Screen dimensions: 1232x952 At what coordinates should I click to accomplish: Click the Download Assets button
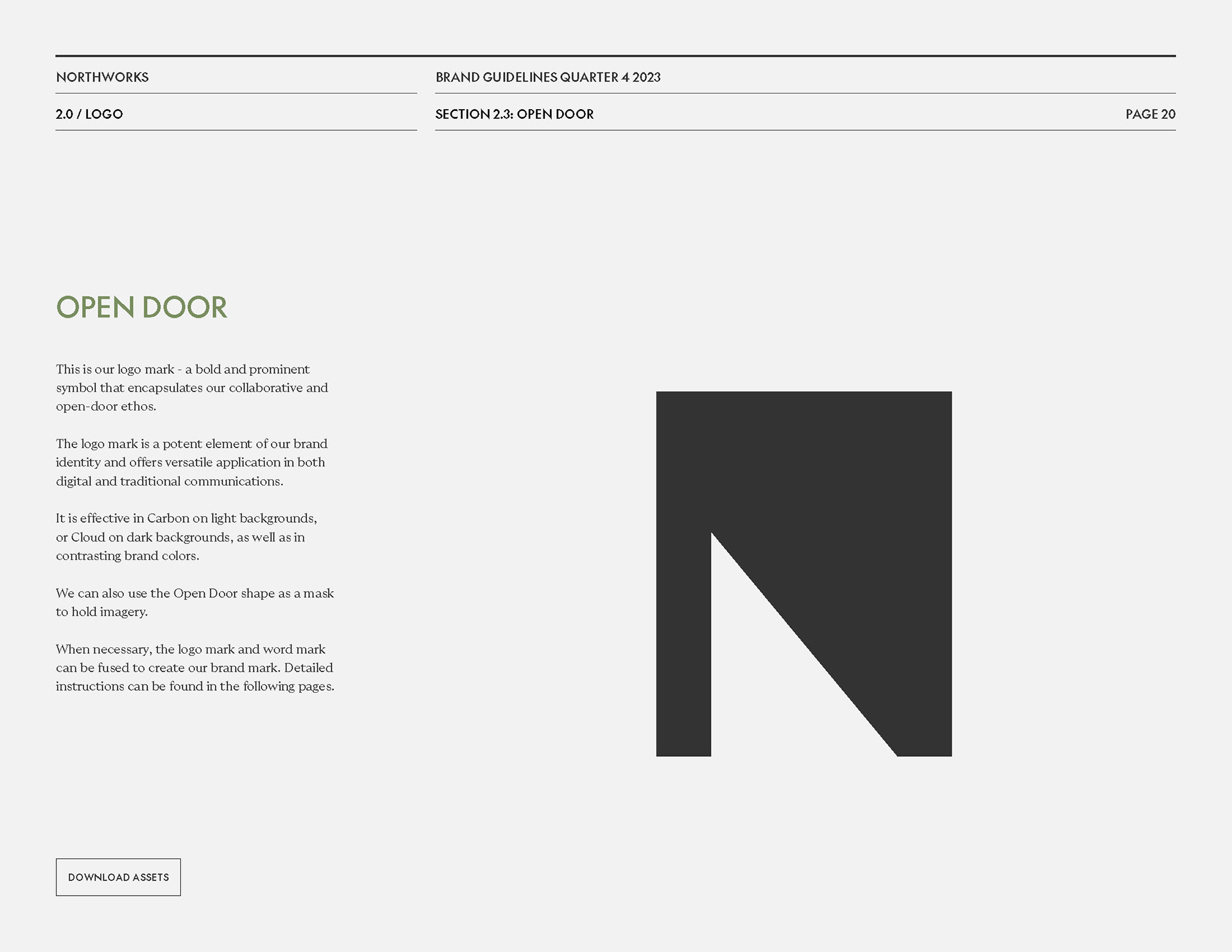point(118,877)
